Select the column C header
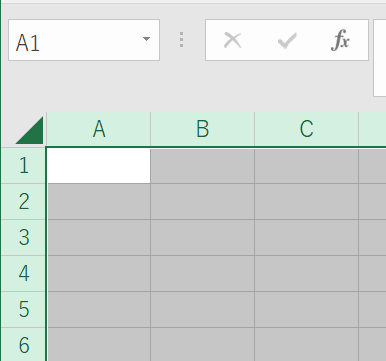The image size is (386, 361). [x=307, y=129]
